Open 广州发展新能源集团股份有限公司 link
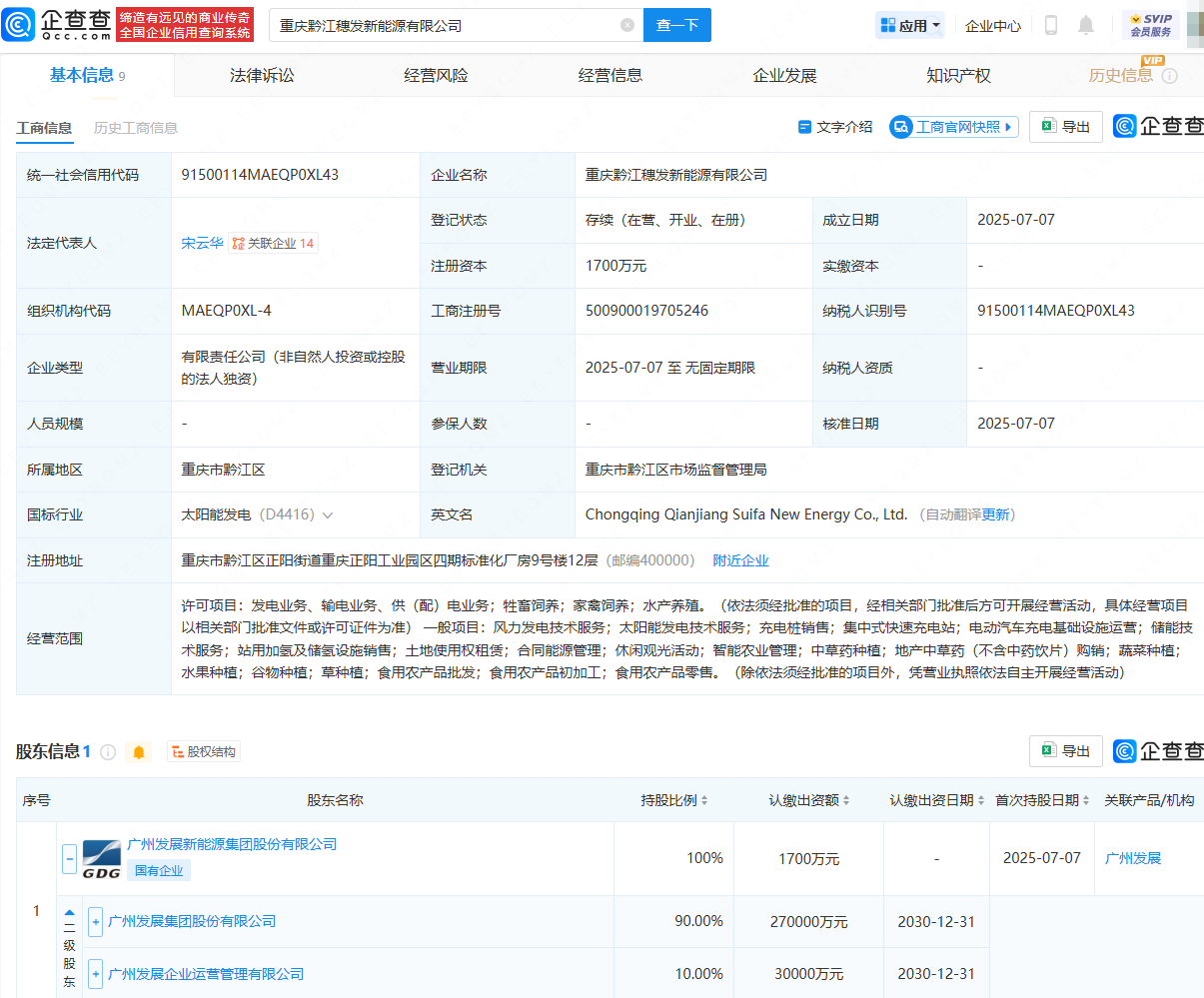Image resolution: width=1204 pixels, height=998 pixels. [232, 844]
